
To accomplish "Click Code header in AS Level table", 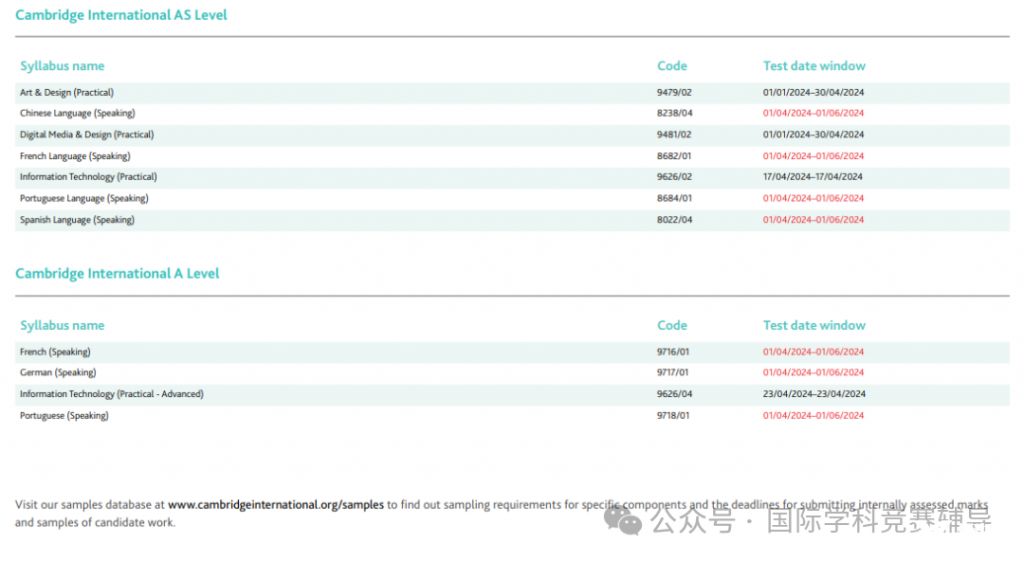I will [672, 66].
